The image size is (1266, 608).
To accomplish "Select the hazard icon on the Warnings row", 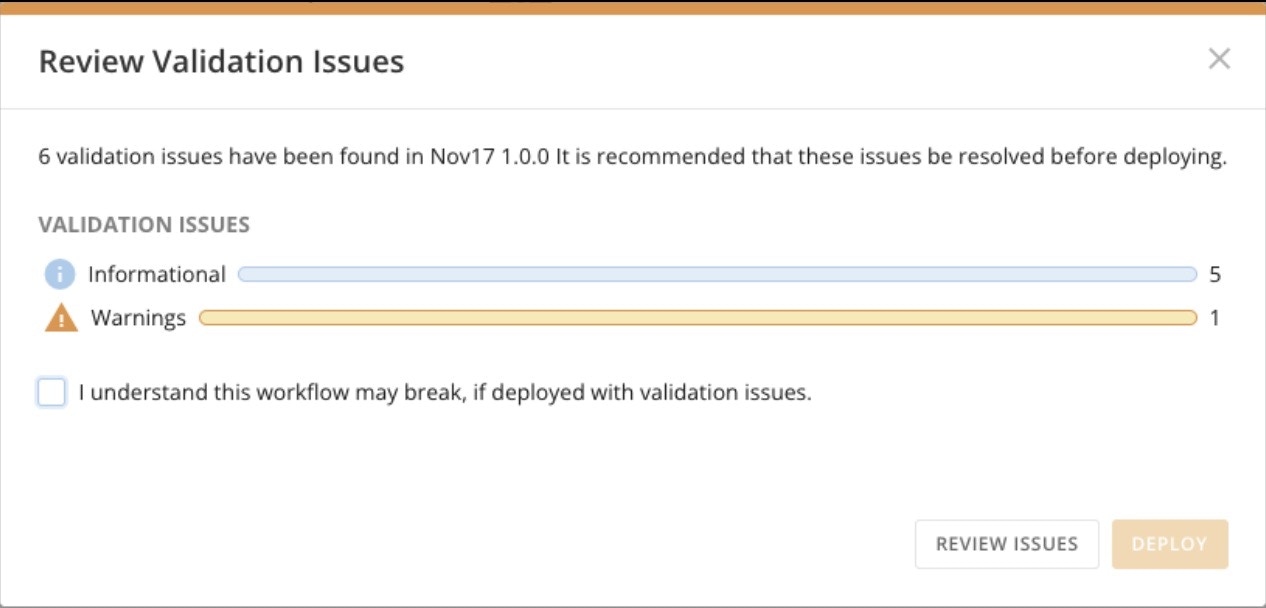I will [x=58, y=316].
